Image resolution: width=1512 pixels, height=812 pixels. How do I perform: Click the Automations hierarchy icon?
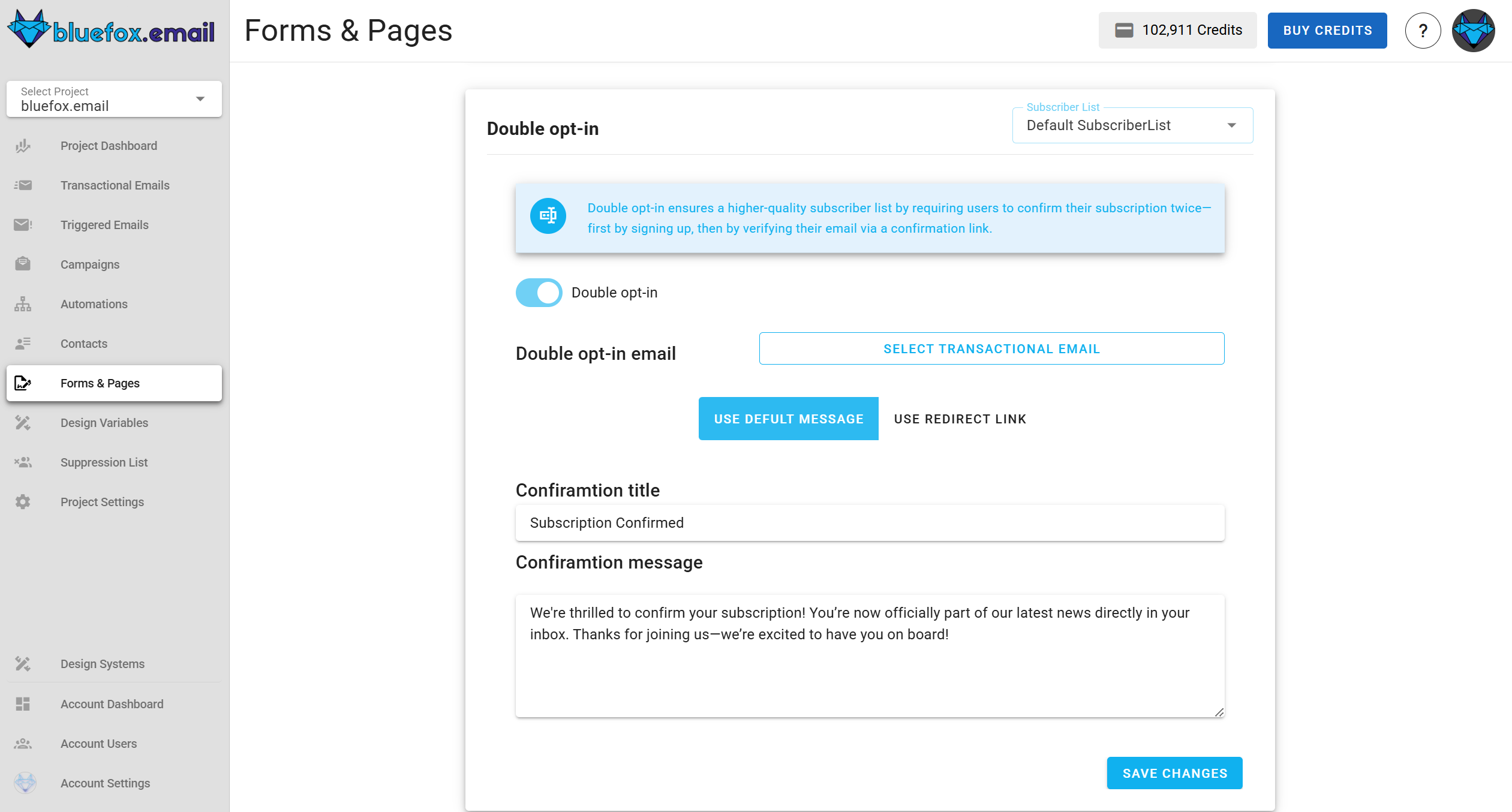pyautogui.click(x=23, y=304)
